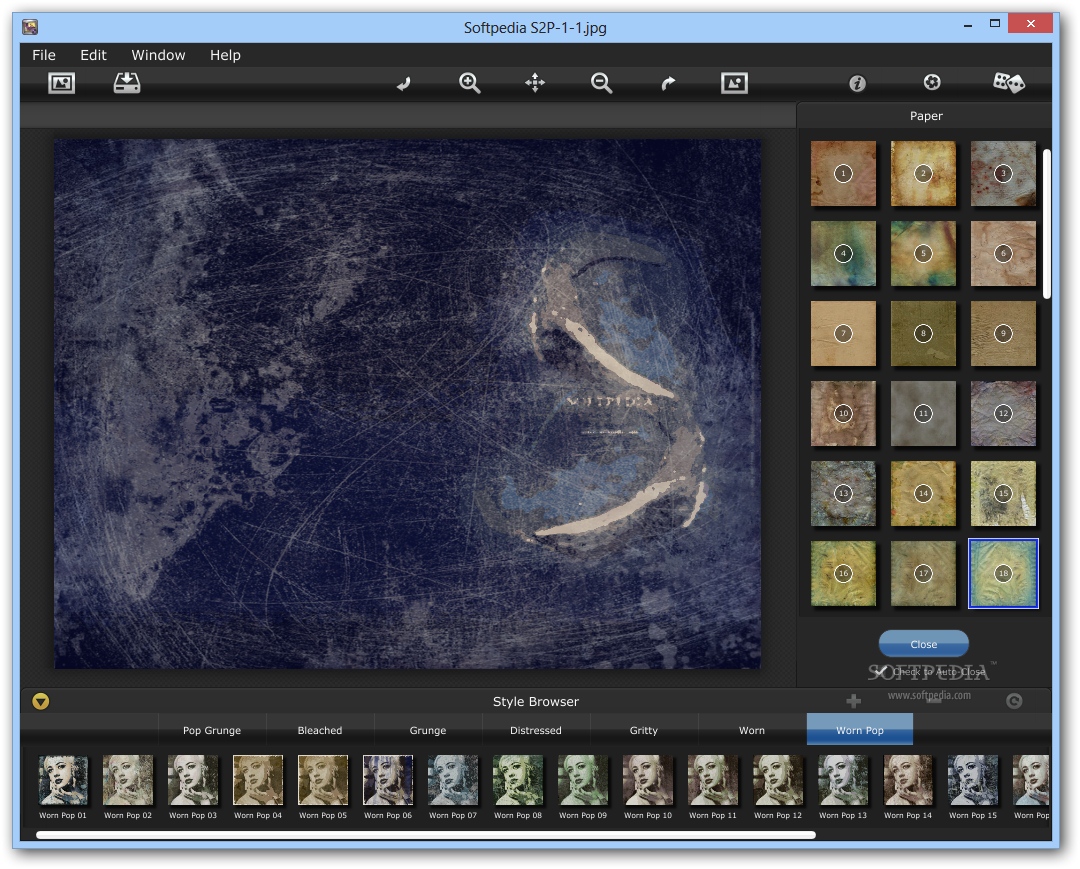Select paper texture 2
Image resolution: width=1080 pixels, height=869 pixels.
(x=923, y=174)
